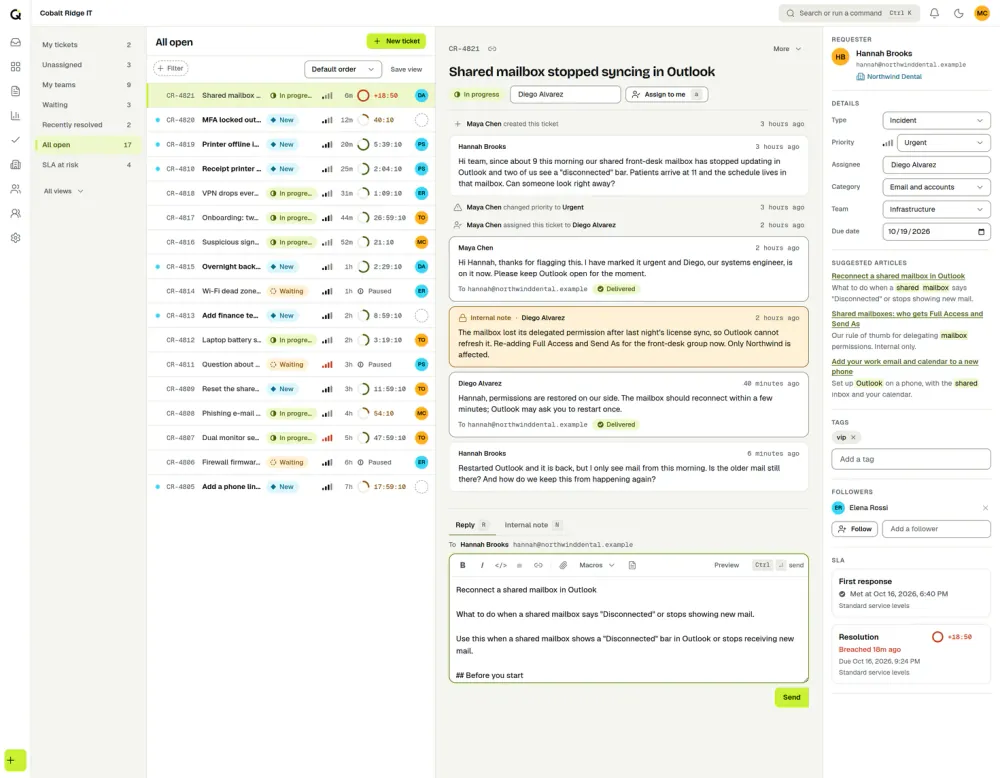Viewport: 1000px width, 778px height.
Task: Open the notifications bell
Action: click(x=934, y=13)
